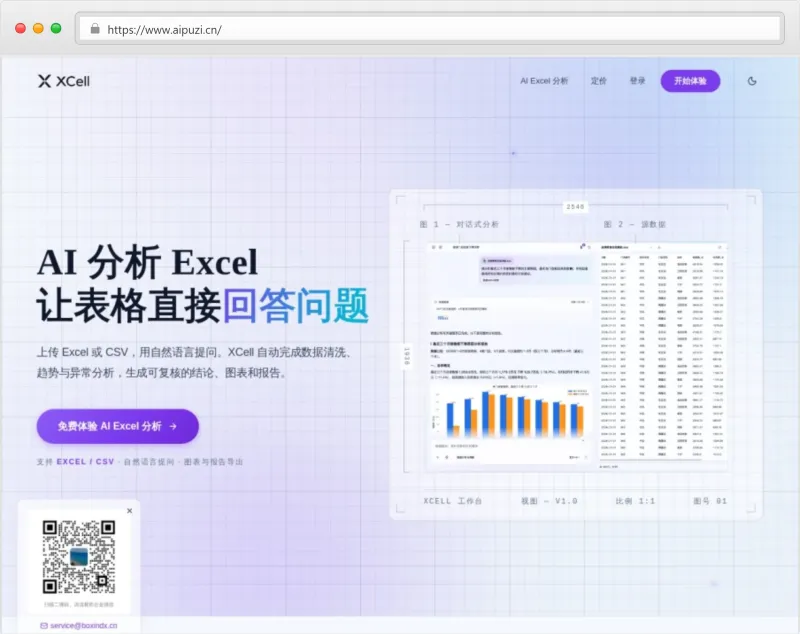Image resolution: width=800 pixels, height=634 pixels.
Task: Open the service@boxindx.cn email link
Action: point(84,625)
